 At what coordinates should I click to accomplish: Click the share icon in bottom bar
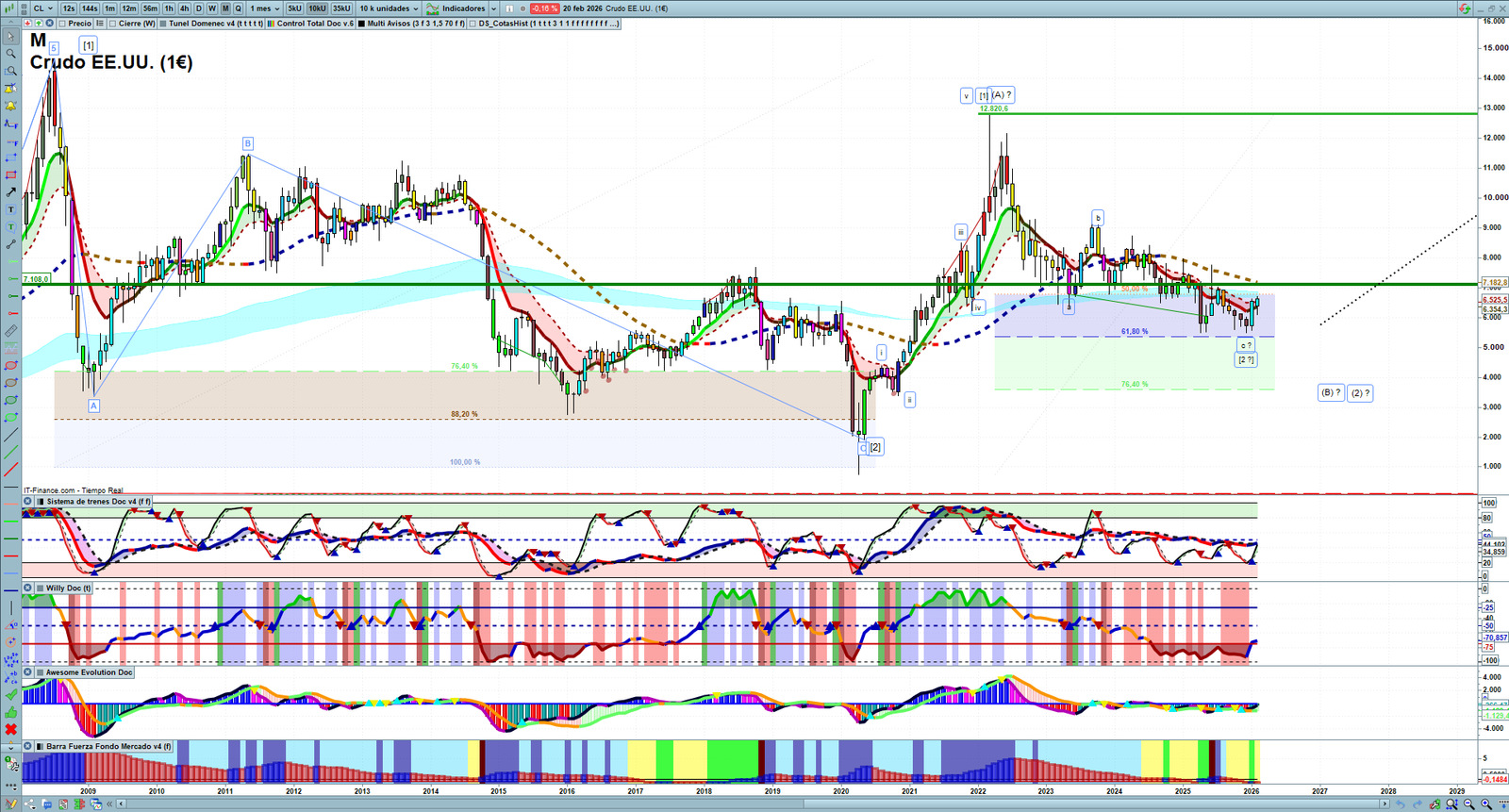(28, 804)
